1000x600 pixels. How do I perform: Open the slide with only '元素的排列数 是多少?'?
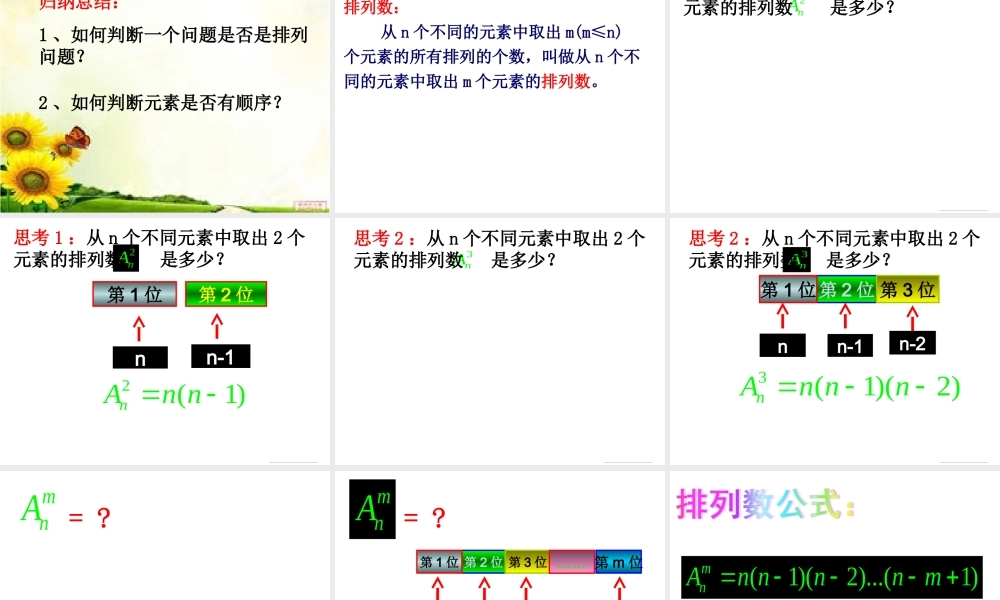pyautogui.click(x=834, y=106)
